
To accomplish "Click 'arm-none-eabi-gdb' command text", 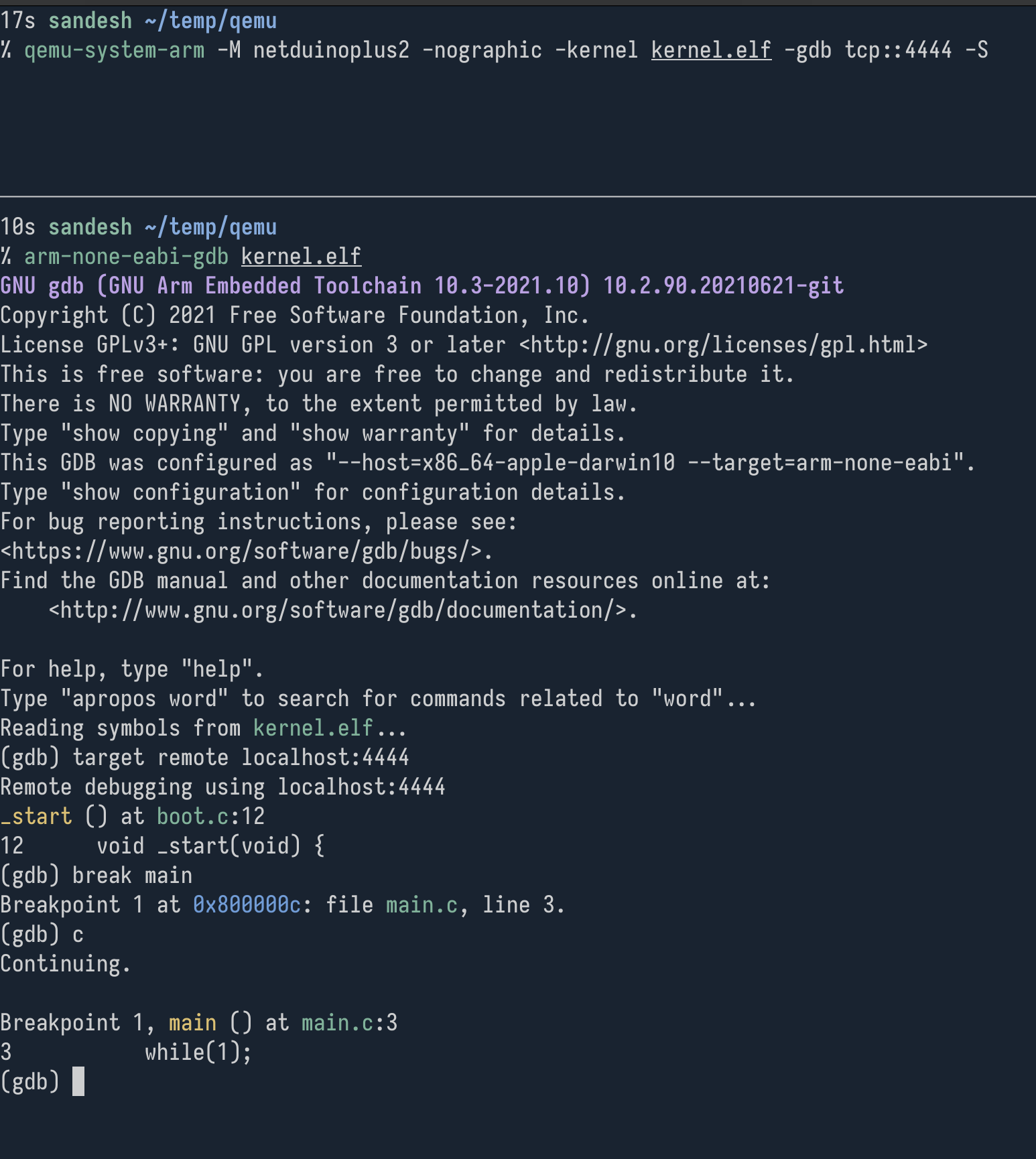I will 127,257.
